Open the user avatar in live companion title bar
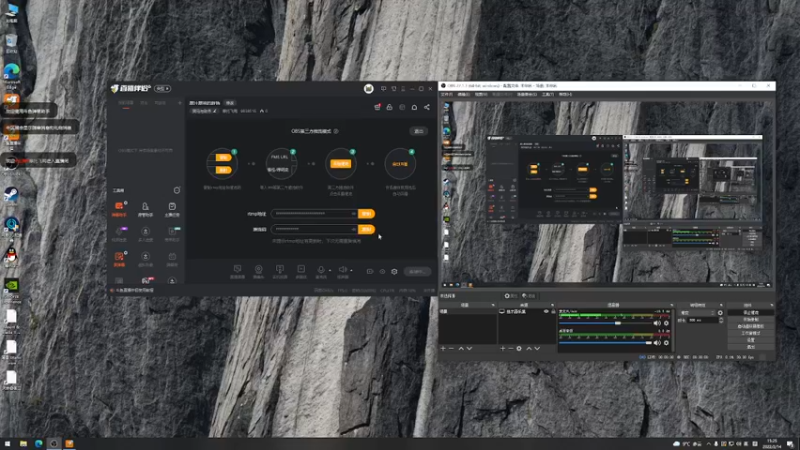800x450 pixels. click(x=368, y=89)
